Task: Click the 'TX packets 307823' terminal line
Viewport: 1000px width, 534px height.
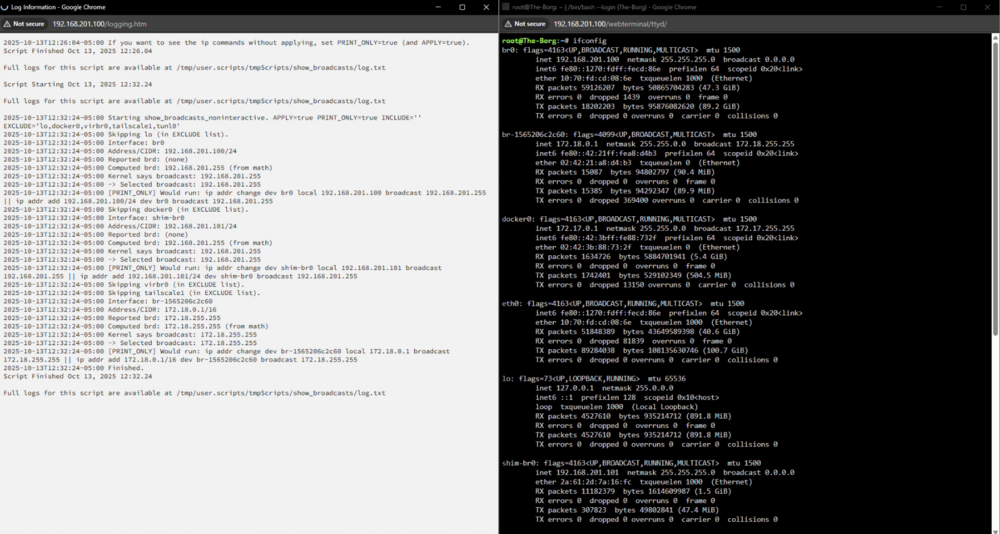Action: coord(627,510)
